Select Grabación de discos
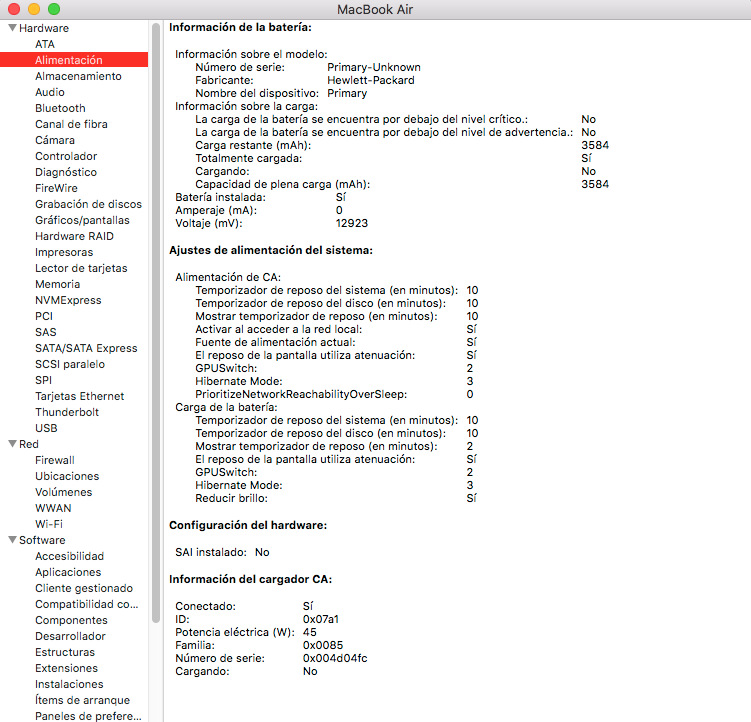751x722 pixels. click(89, 204)
